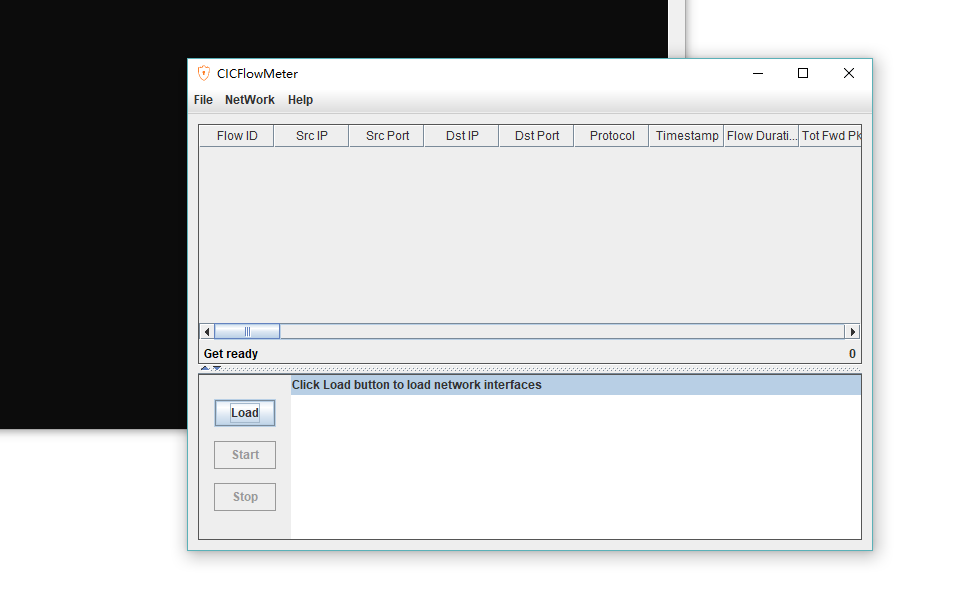Open the Help menu
Screen dimensions: 980x602
point(300,100)
